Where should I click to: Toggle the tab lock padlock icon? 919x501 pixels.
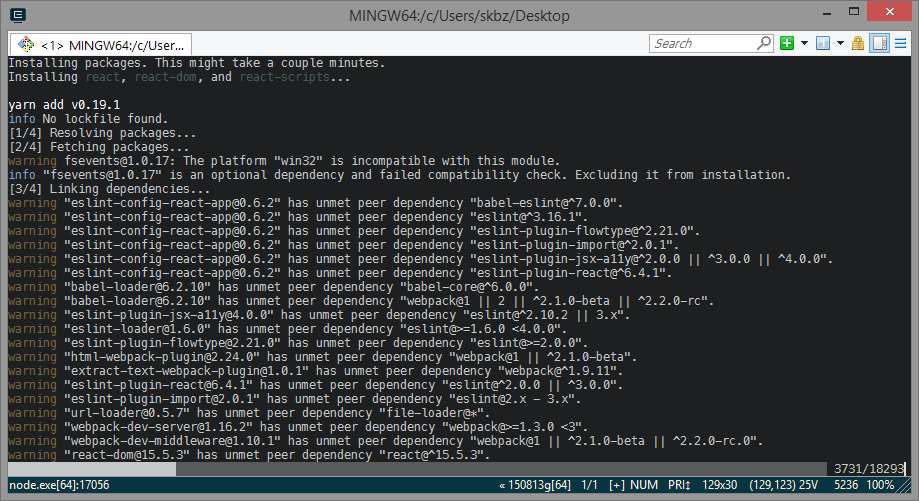click(857, 43)
